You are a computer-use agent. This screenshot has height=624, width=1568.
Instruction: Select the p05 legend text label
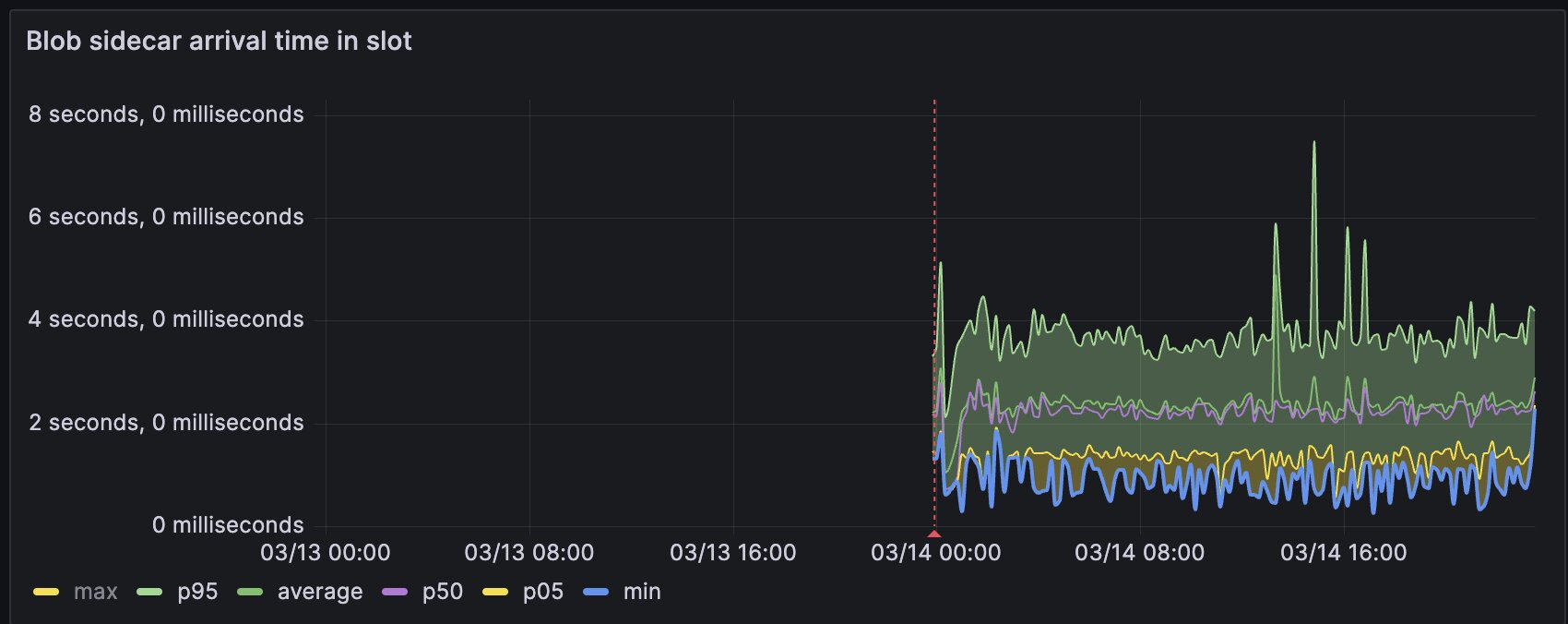(542, 592)
